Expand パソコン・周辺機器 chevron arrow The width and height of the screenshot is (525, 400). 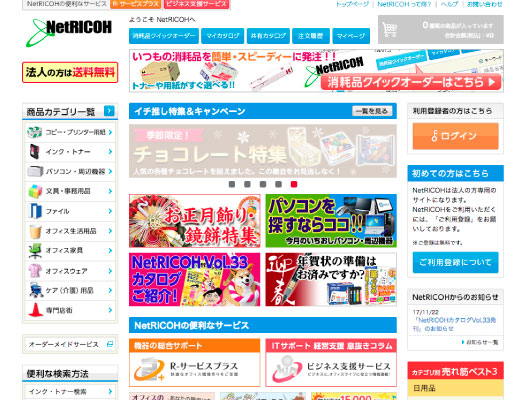click(110, 171)
